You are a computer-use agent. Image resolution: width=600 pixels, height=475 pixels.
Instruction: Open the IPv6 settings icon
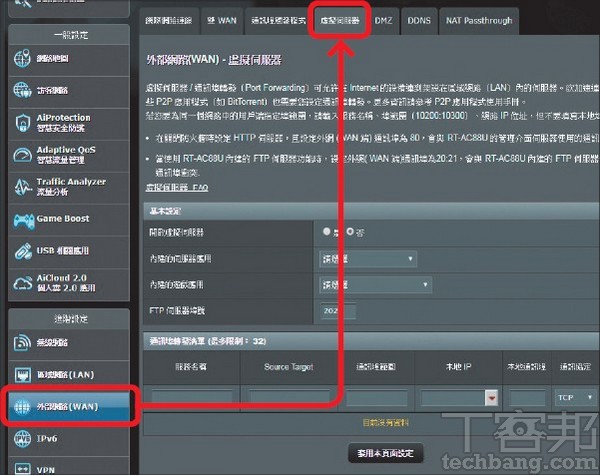[x=22, y=437]
